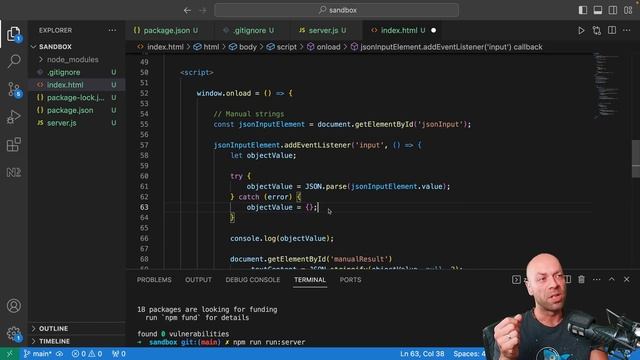Switch to the package.json tab

tap(167, 31)
